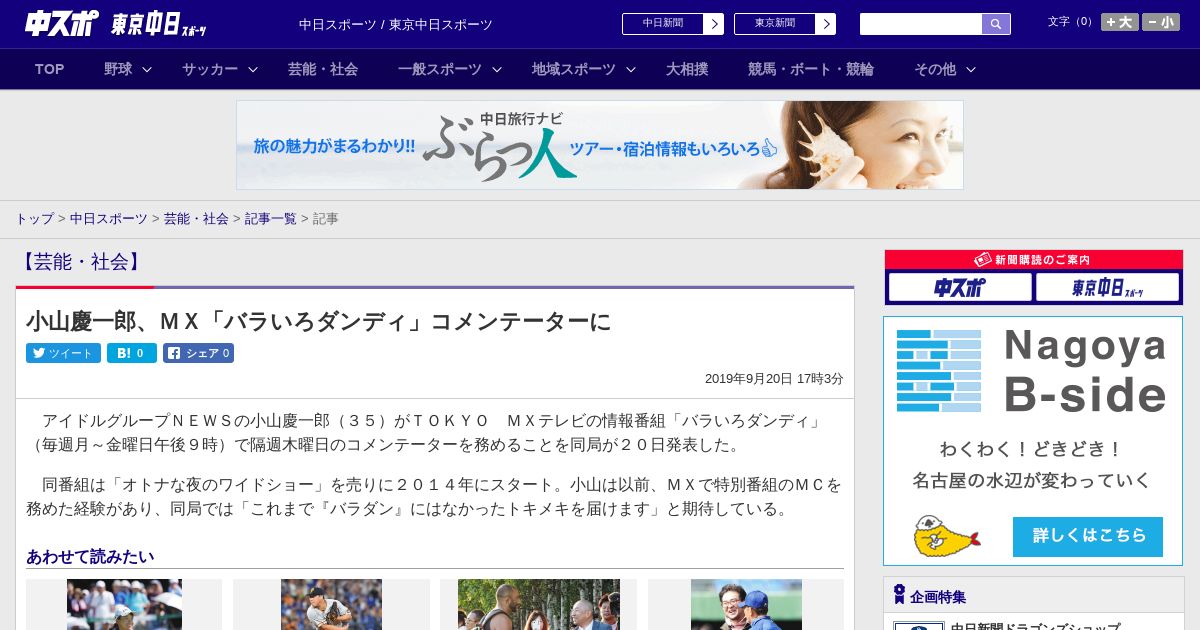This screenshot has height=630, width=1200.
Task: Click 中スポ button in subscription banner
Action: point(960,288)
